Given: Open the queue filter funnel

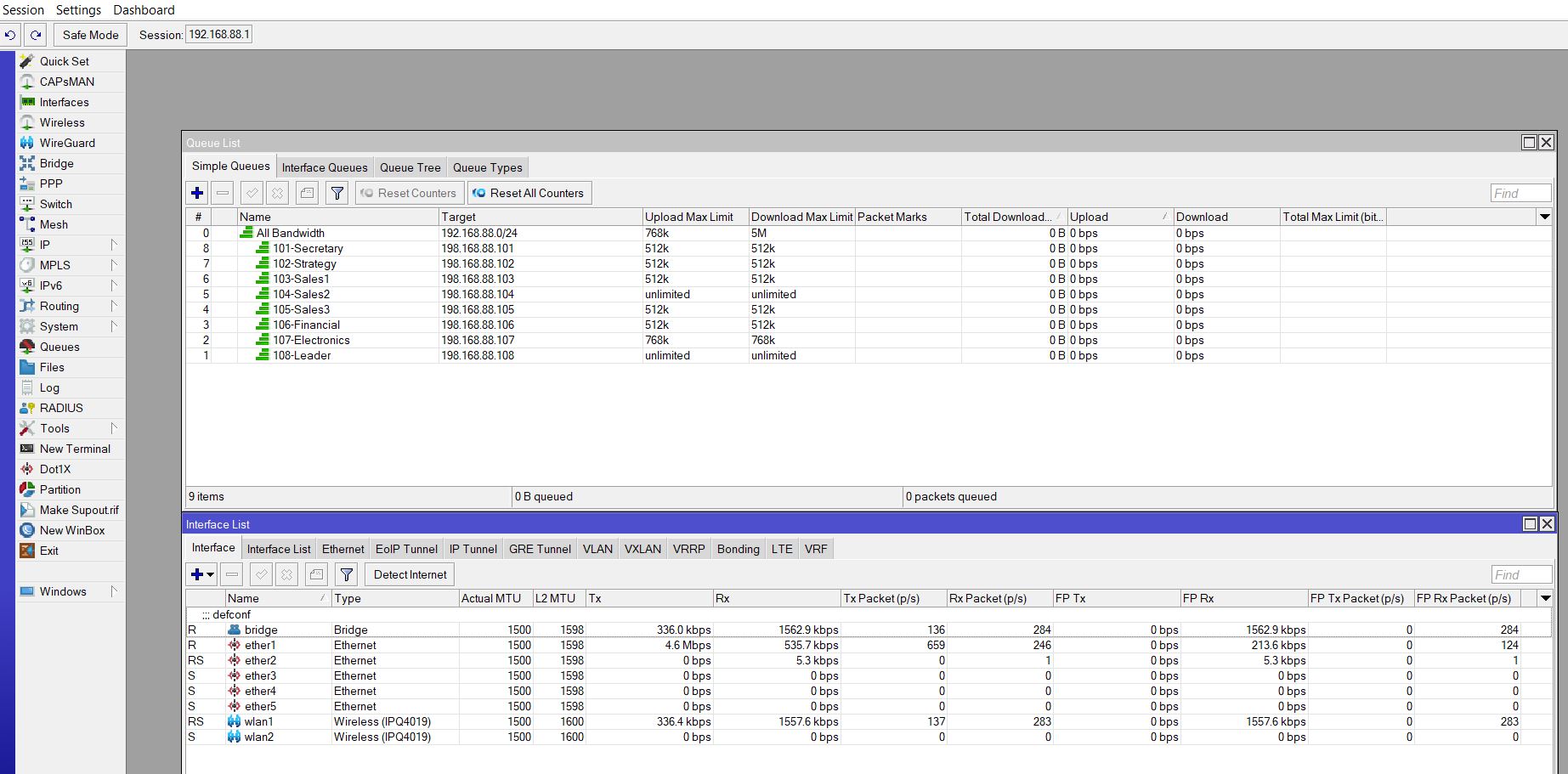Looking at the screenshot, I should pos(337,193).
